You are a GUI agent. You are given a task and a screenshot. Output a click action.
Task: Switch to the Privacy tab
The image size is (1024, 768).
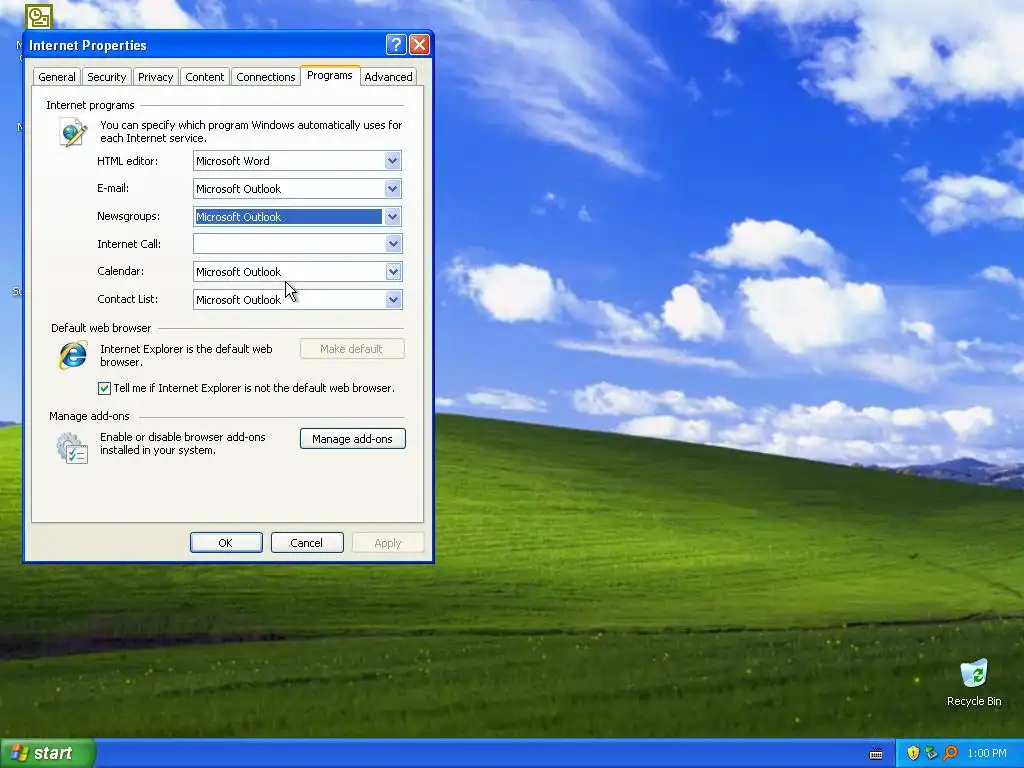(x=155, y=77)
